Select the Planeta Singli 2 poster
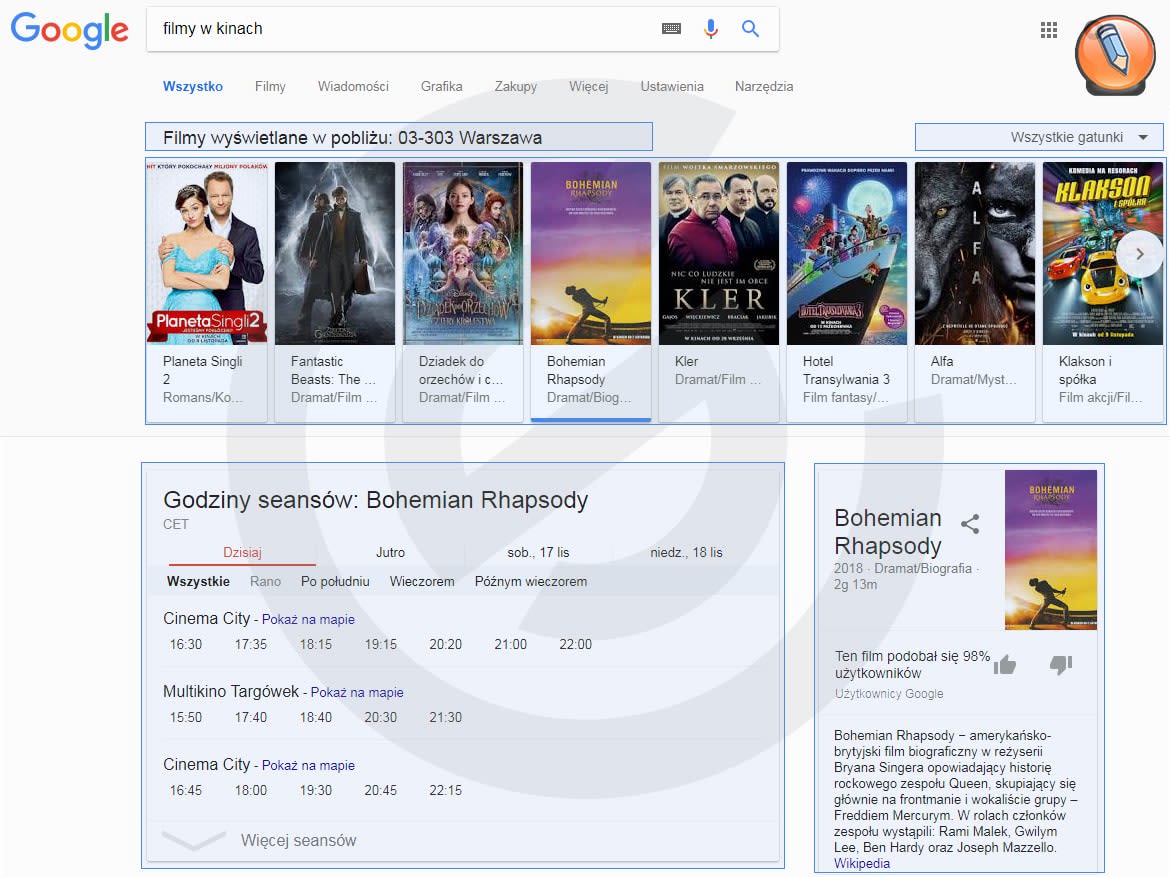Image resolution: width=1170 pixels, height=877 pixels. point(207,254)
